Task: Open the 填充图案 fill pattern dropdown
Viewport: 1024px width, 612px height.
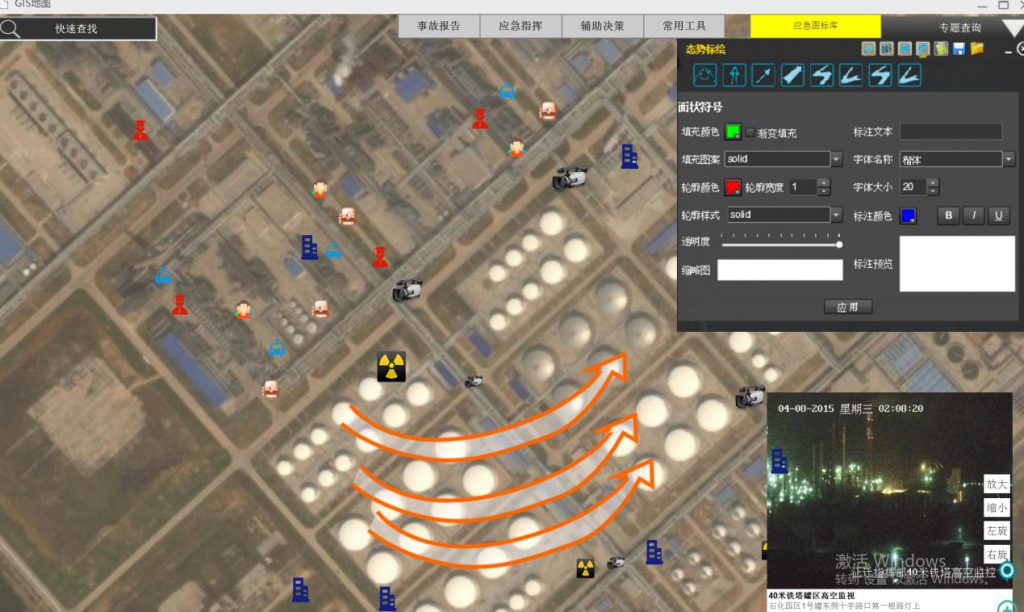Action: pyautogui.click(x=836, y=159)
